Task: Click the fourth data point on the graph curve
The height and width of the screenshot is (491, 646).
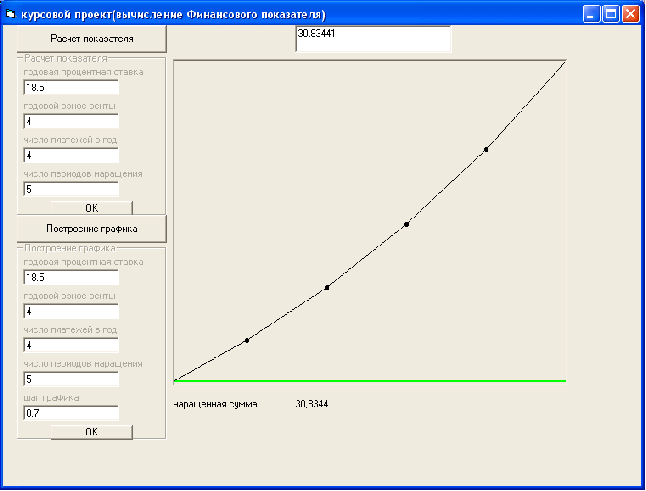Action: coord(486,150)
